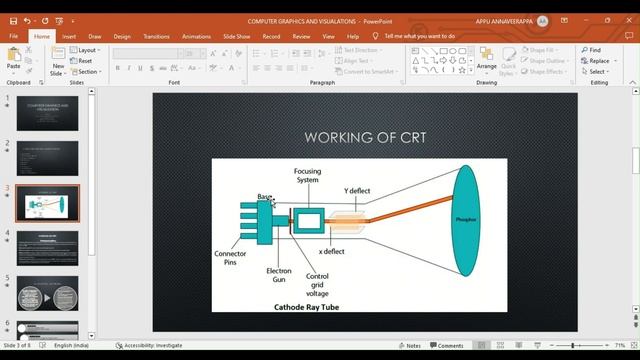
Task: Click the Redo icon in the title bar
Action: point(45,21)
